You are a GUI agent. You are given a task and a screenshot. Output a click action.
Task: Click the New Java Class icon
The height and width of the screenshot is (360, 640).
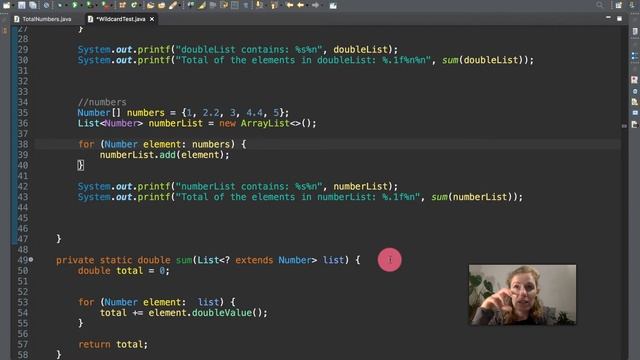[134, 5]
